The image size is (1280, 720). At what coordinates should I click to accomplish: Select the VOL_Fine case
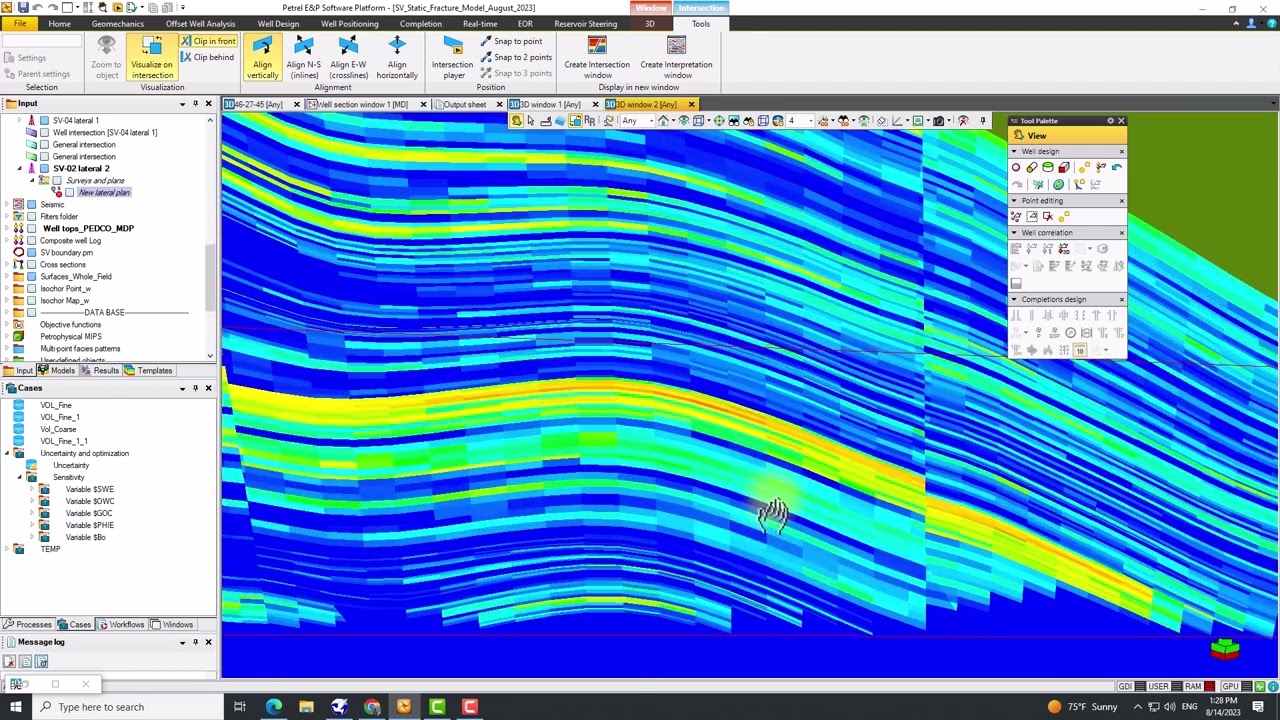(x=56, y=405)
